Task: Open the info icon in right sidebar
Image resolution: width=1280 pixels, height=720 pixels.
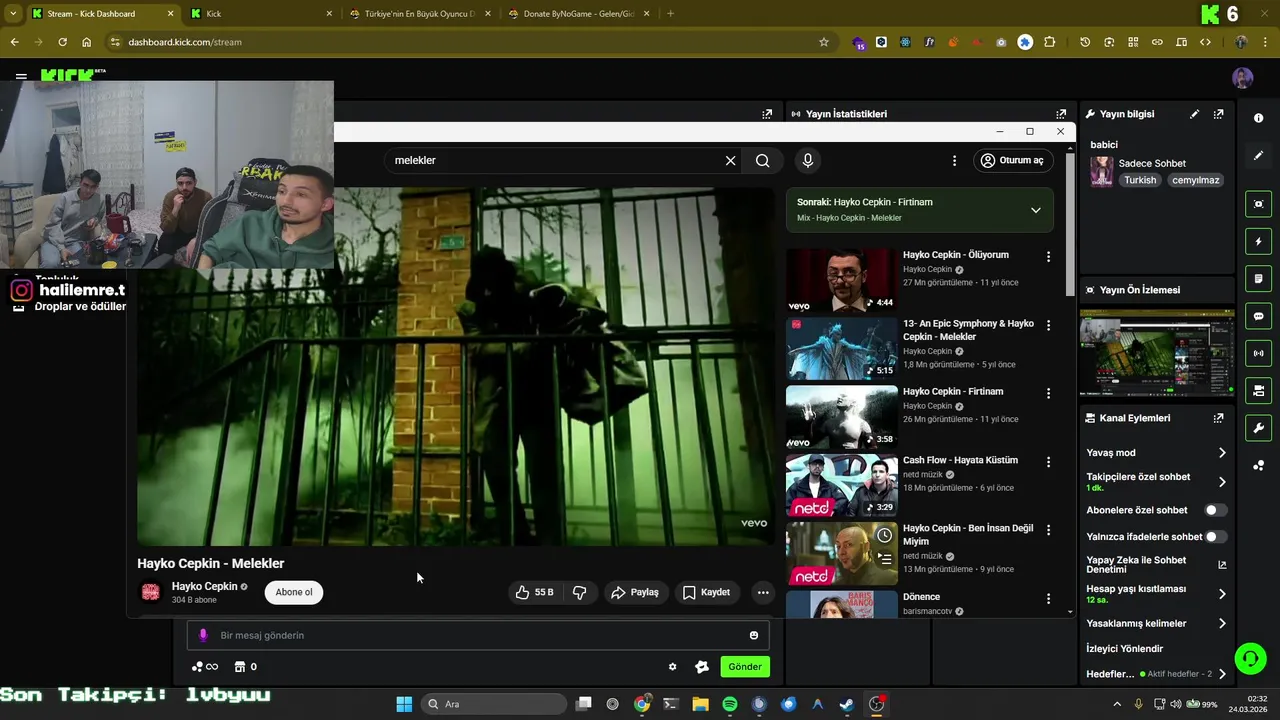Action: [1258, 118]
